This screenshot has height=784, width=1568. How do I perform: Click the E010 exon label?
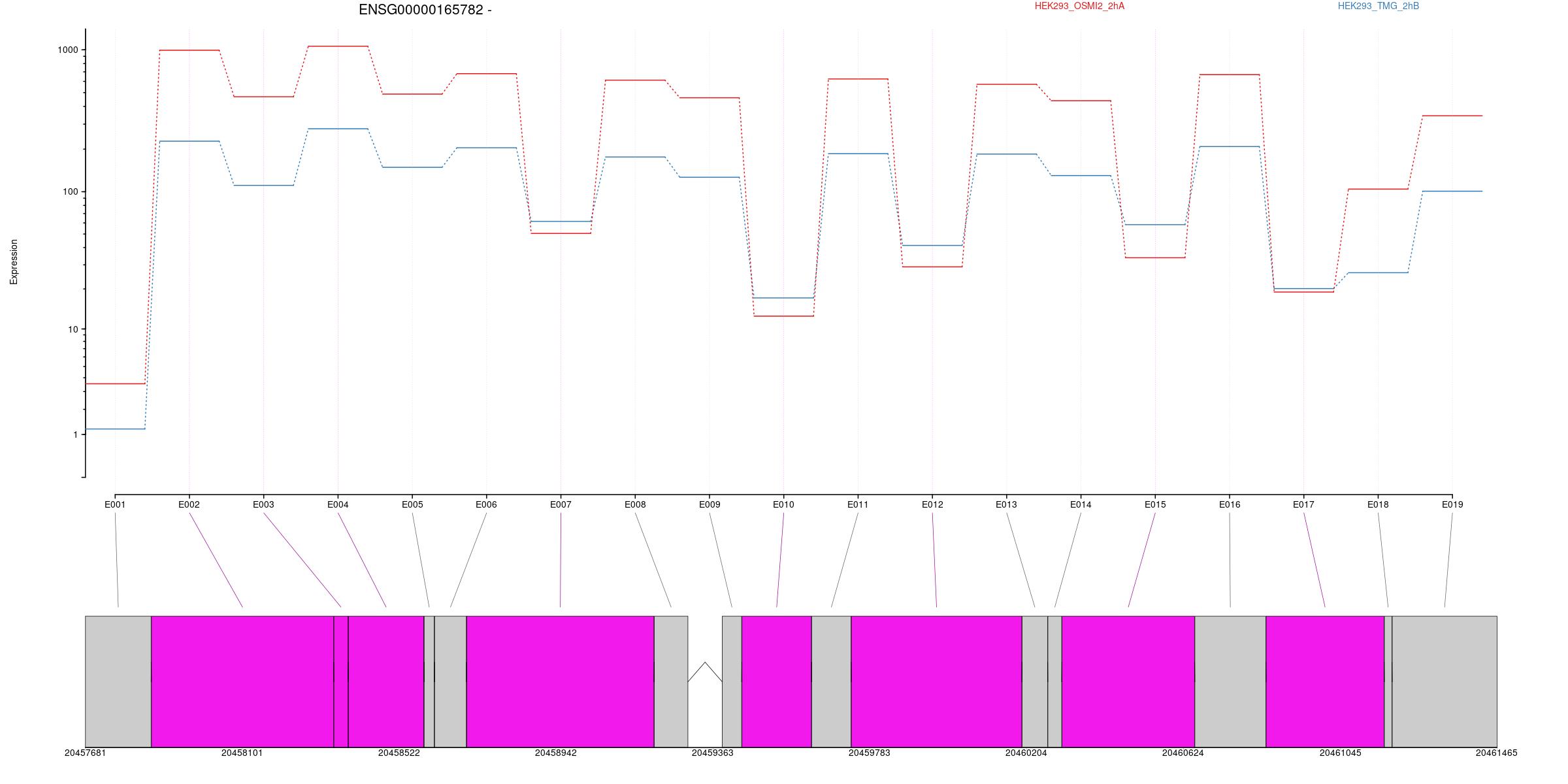[783, 504]
